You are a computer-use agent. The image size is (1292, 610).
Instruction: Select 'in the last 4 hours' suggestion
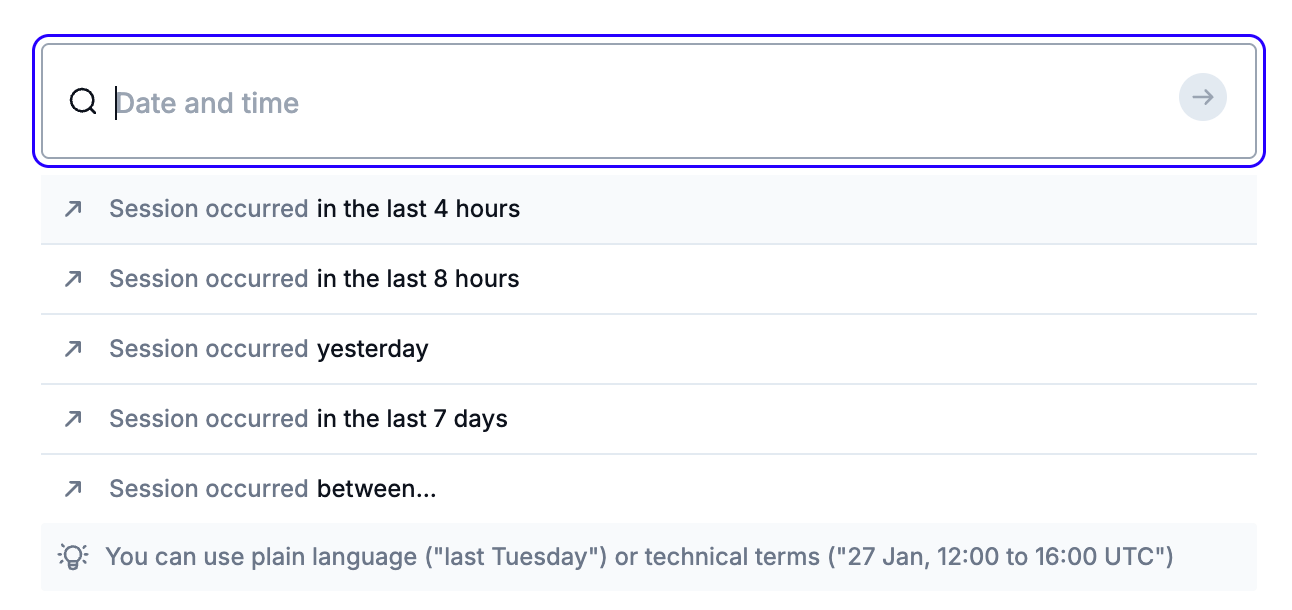click(x=418, y=209)
